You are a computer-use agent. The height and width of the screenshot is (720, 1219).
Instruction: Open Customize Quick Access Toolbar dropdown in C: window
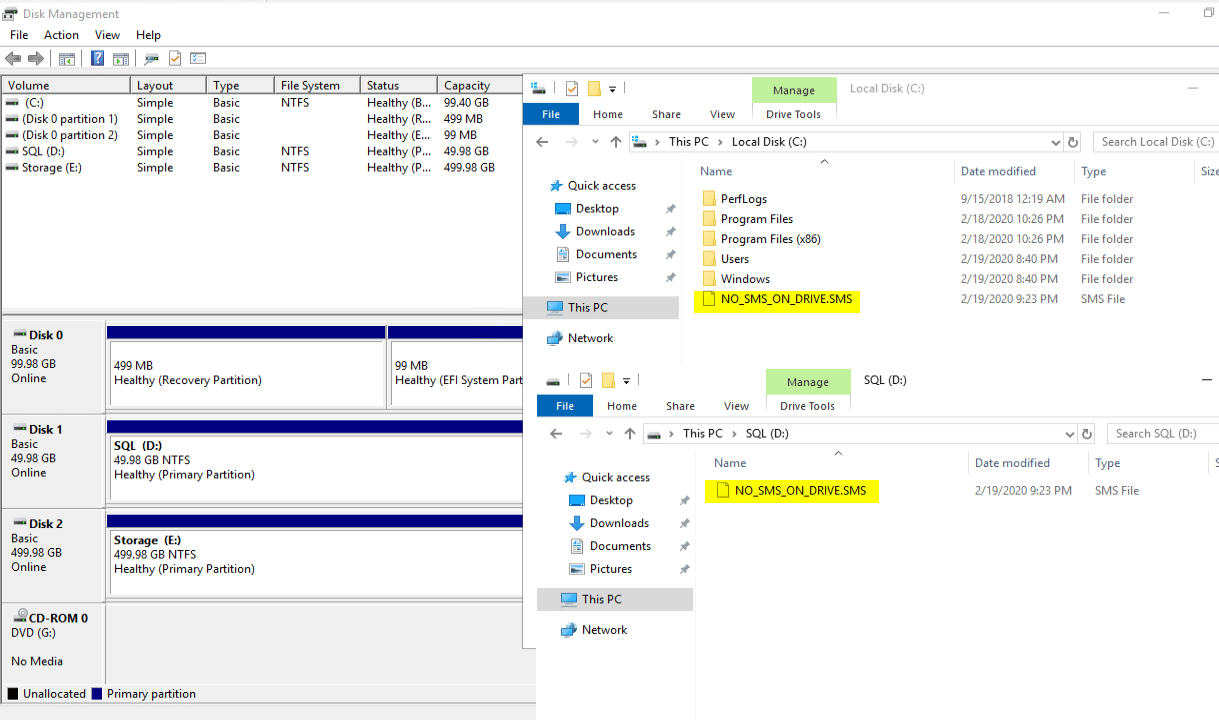pos(612,89)
